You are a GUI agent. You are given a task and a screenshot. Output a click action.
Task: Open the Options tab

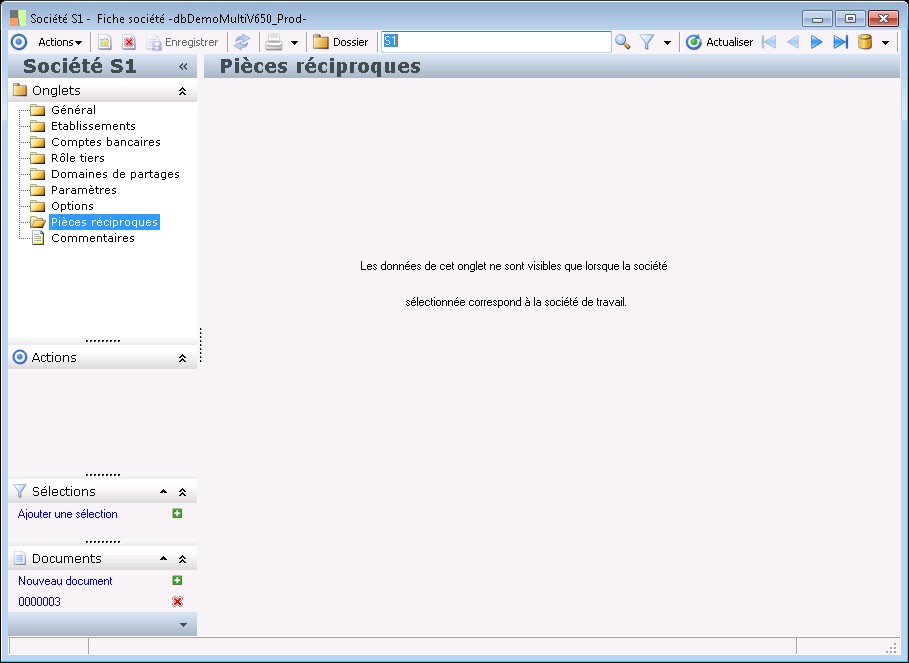pyautogui.click(x=72, y=206)
